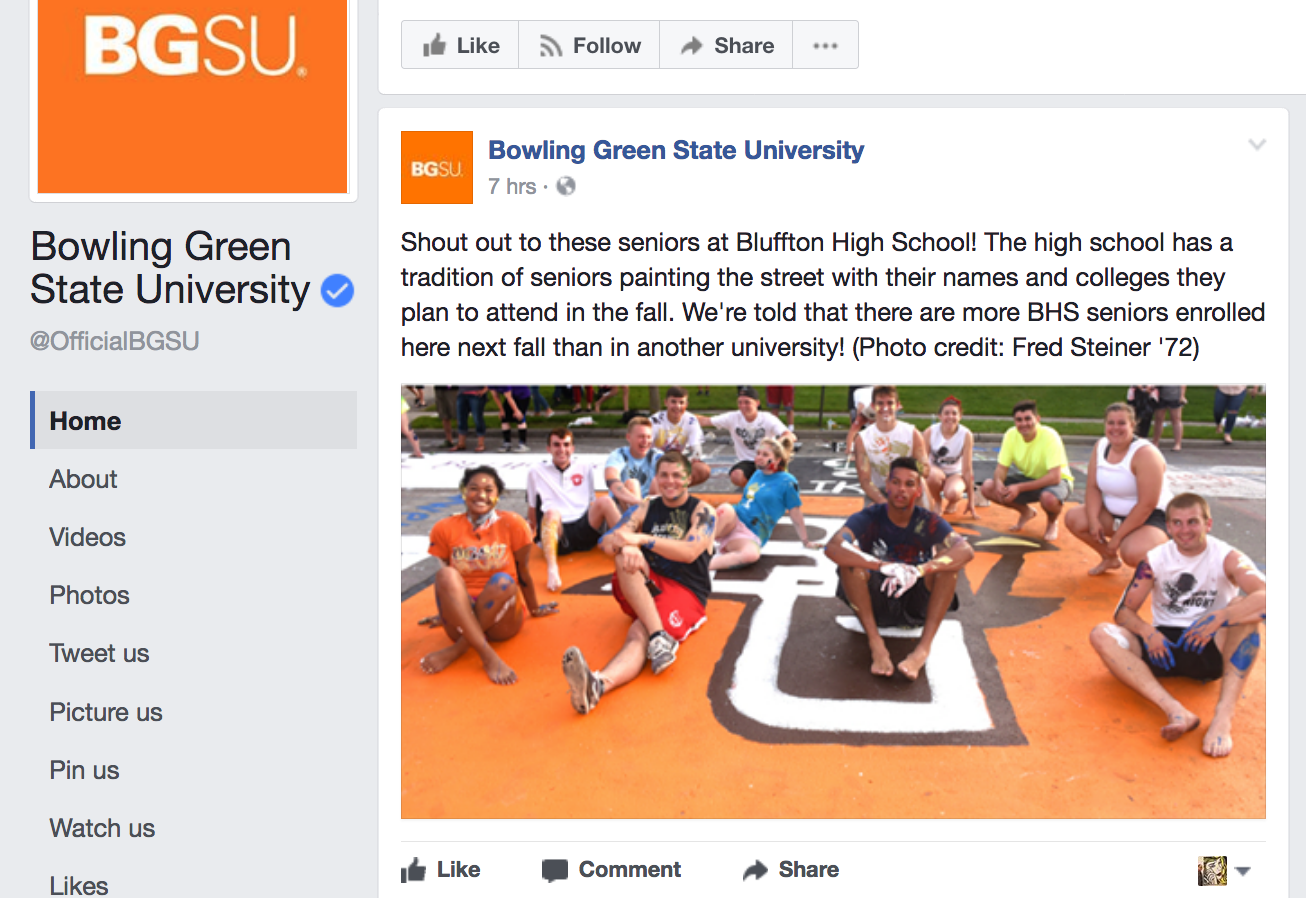
Task: Click the verified blue checkmark badge
Action: (x=337, y=291)
